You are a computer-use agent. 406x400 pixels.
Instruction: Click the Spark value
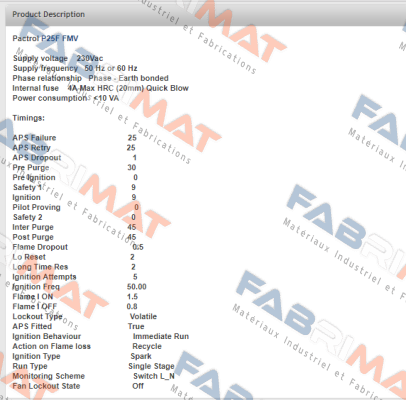tap(141, 356)
